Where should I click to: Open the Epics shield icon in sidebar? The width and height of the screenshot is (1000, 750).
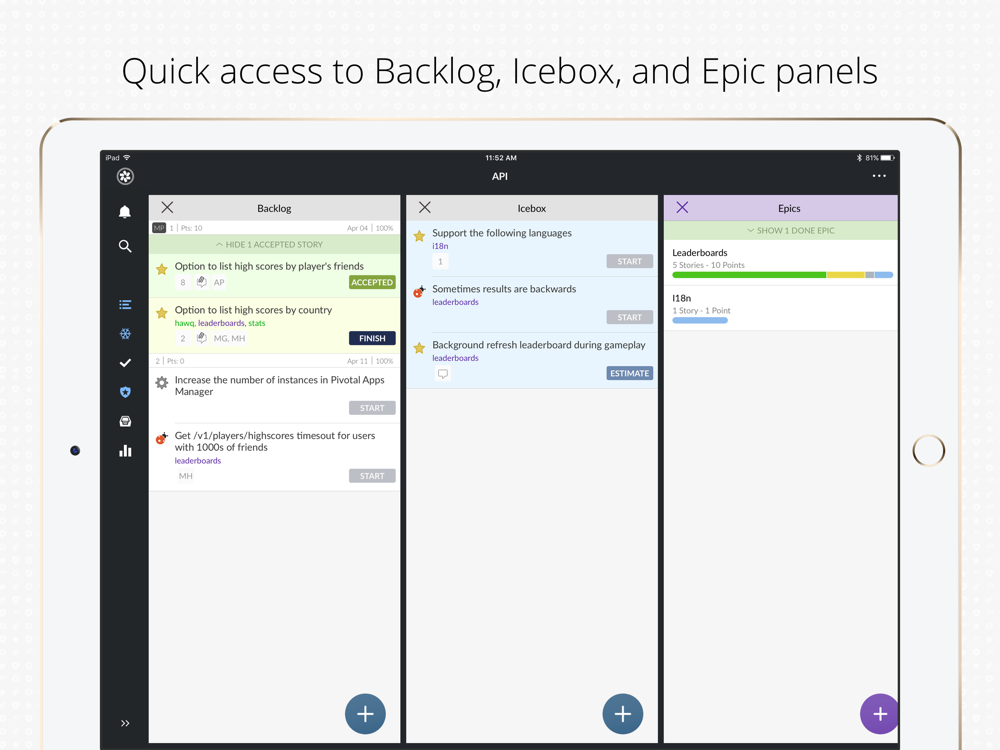tap(125, 392)
